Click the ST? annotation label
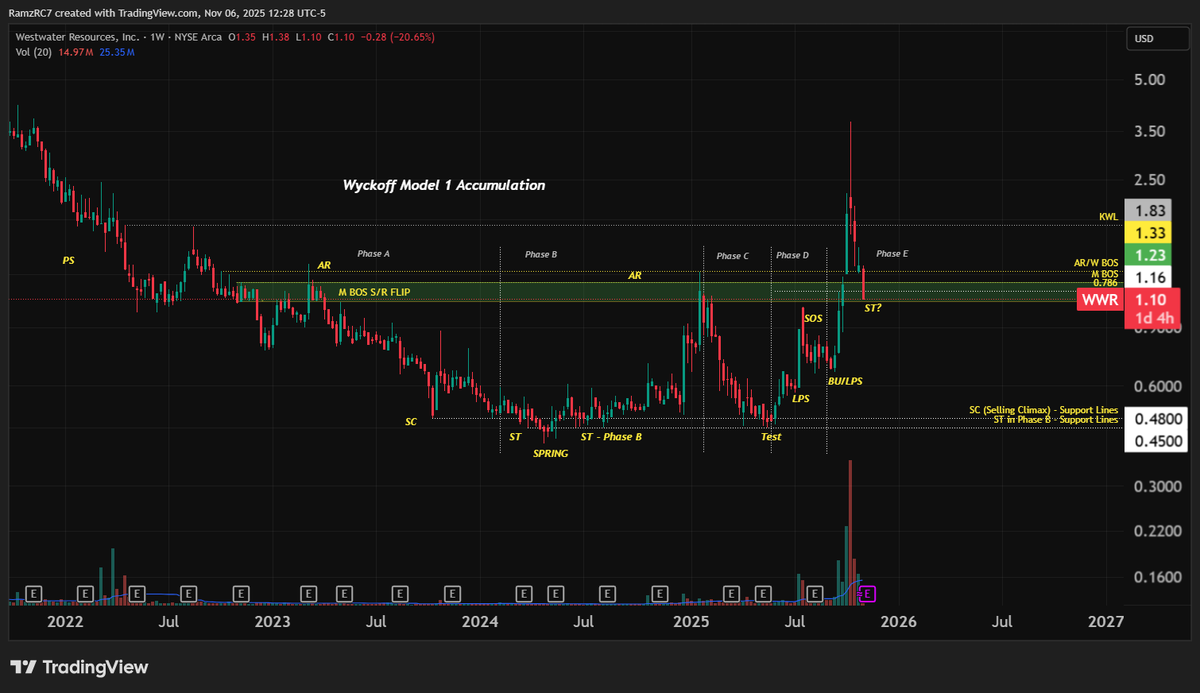This screenshot has height=693, width=1200. 873,308
